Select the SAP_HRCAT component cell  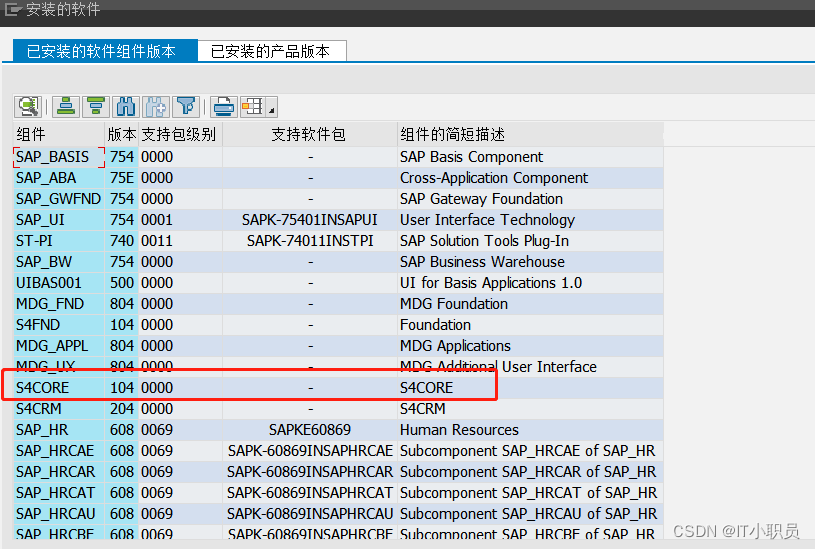(x=59, y=493)
